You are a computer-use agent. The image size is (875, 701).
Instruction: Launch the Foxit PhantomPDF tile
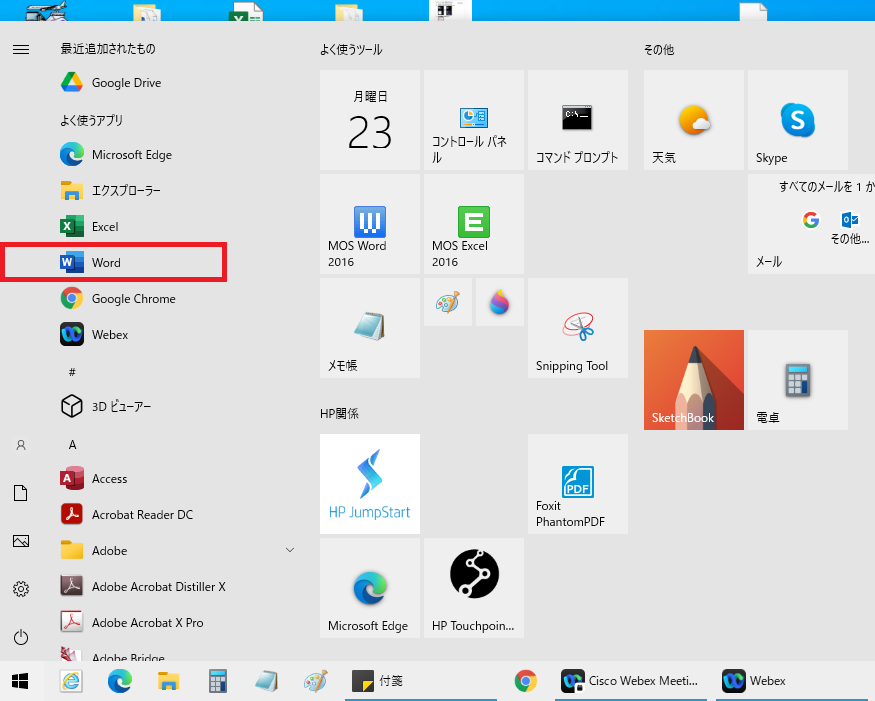tap(578, 484)
